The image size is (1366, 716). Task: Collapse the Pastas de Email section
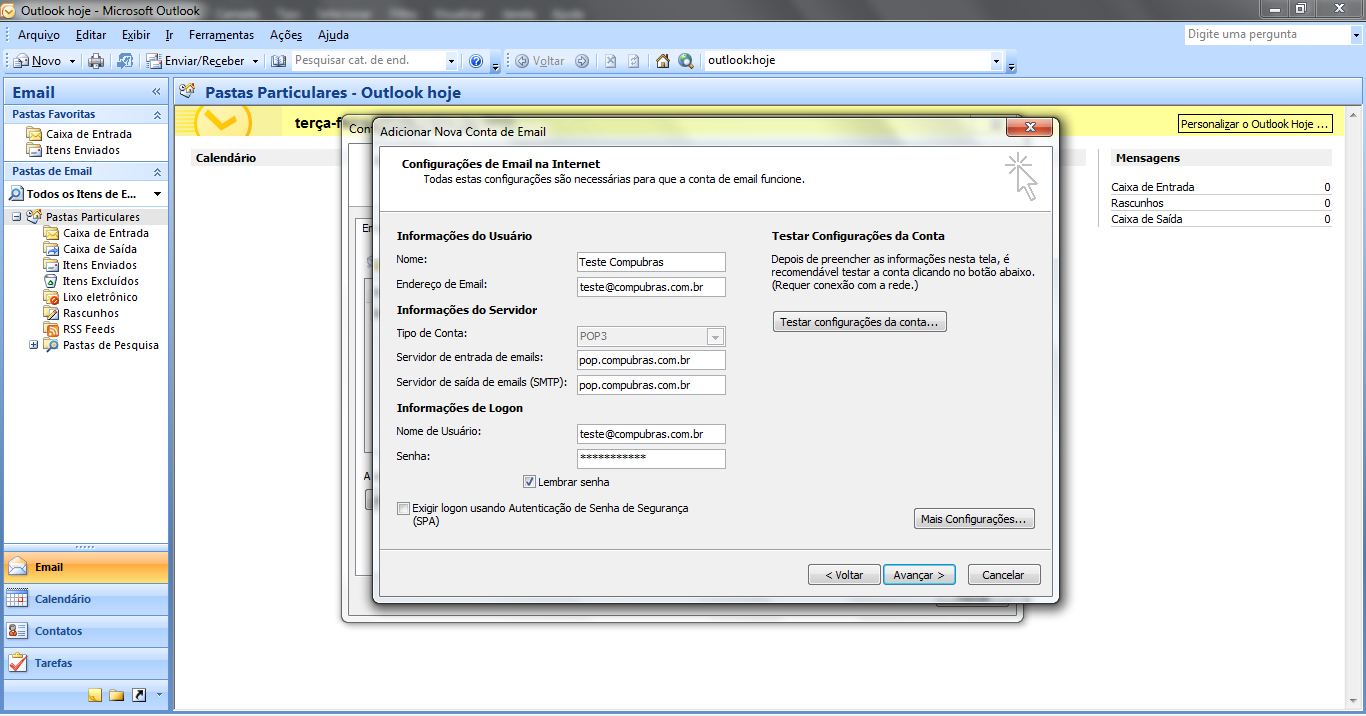[x=157, y=171]
